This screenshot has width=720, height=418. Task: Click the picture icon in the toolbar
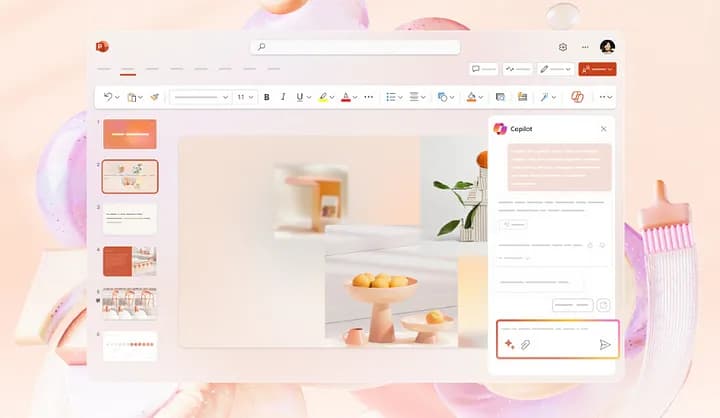click(522, 96)
